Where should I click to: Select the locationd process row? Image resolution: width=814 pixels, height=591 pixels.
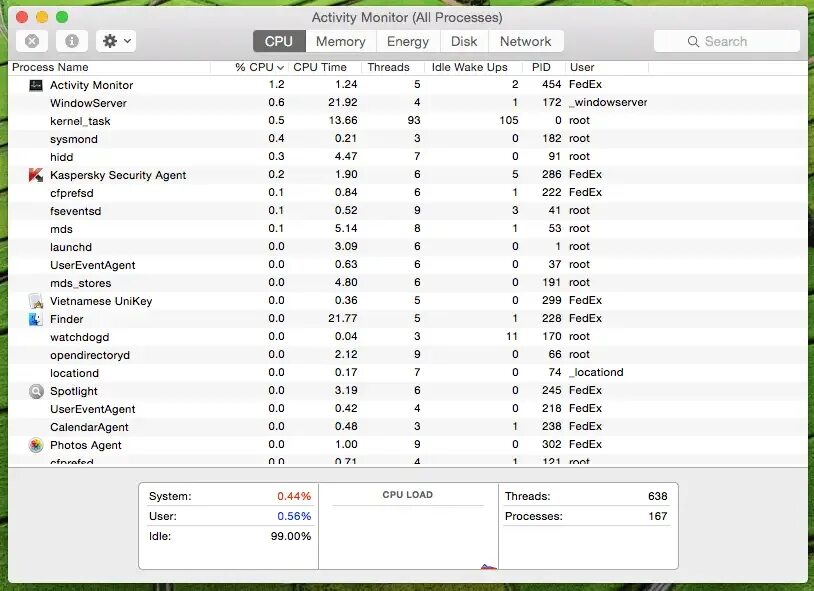click(x=408, y=373)
